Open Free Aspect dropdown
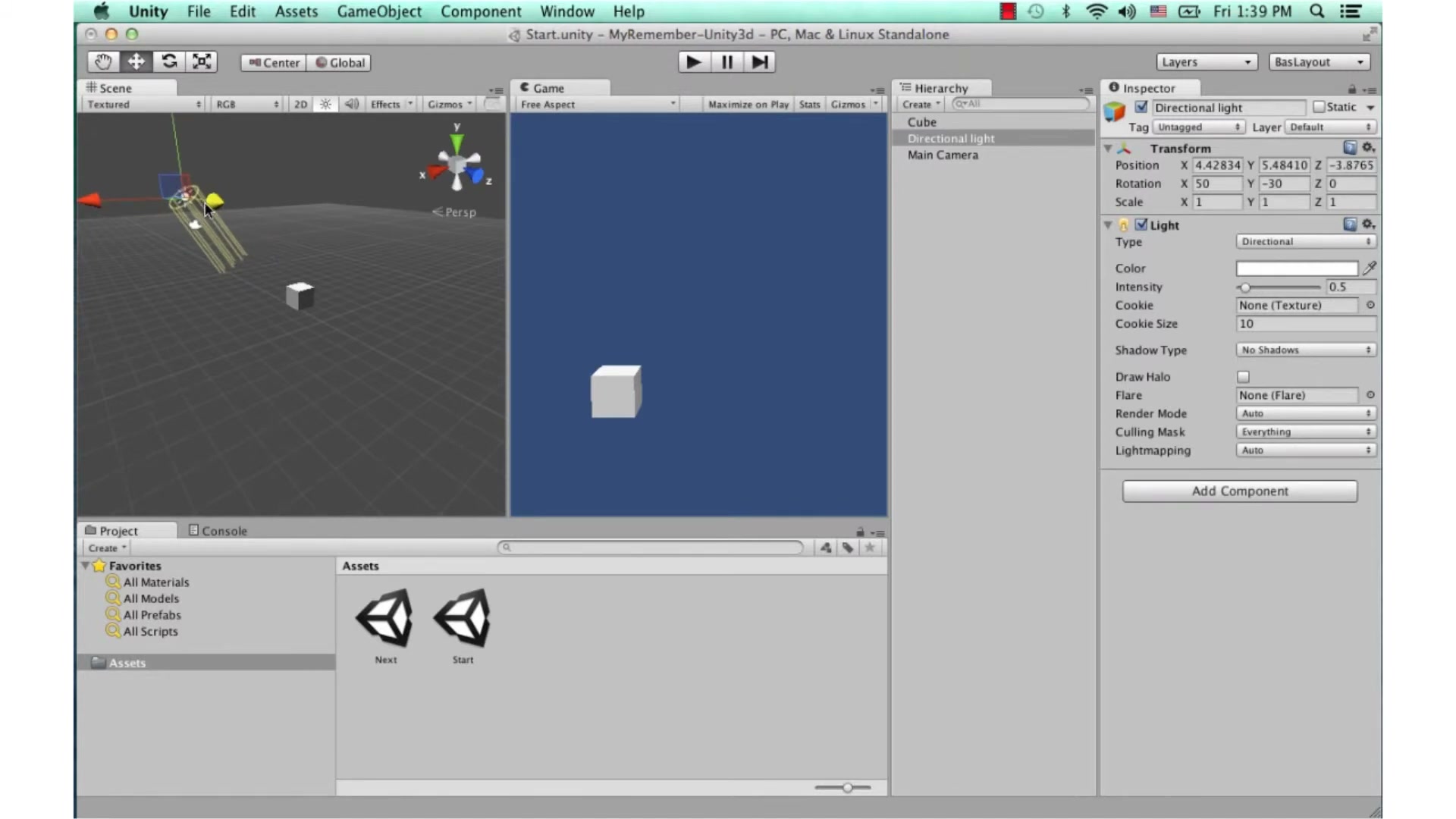 pyautogui.click(x=598, y=105)
